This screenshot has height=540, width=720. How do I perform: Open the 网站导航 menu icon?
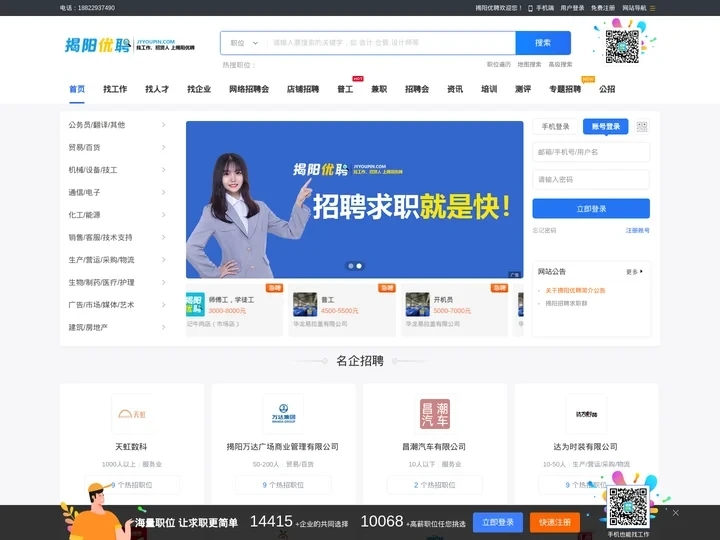click(652, 8)
